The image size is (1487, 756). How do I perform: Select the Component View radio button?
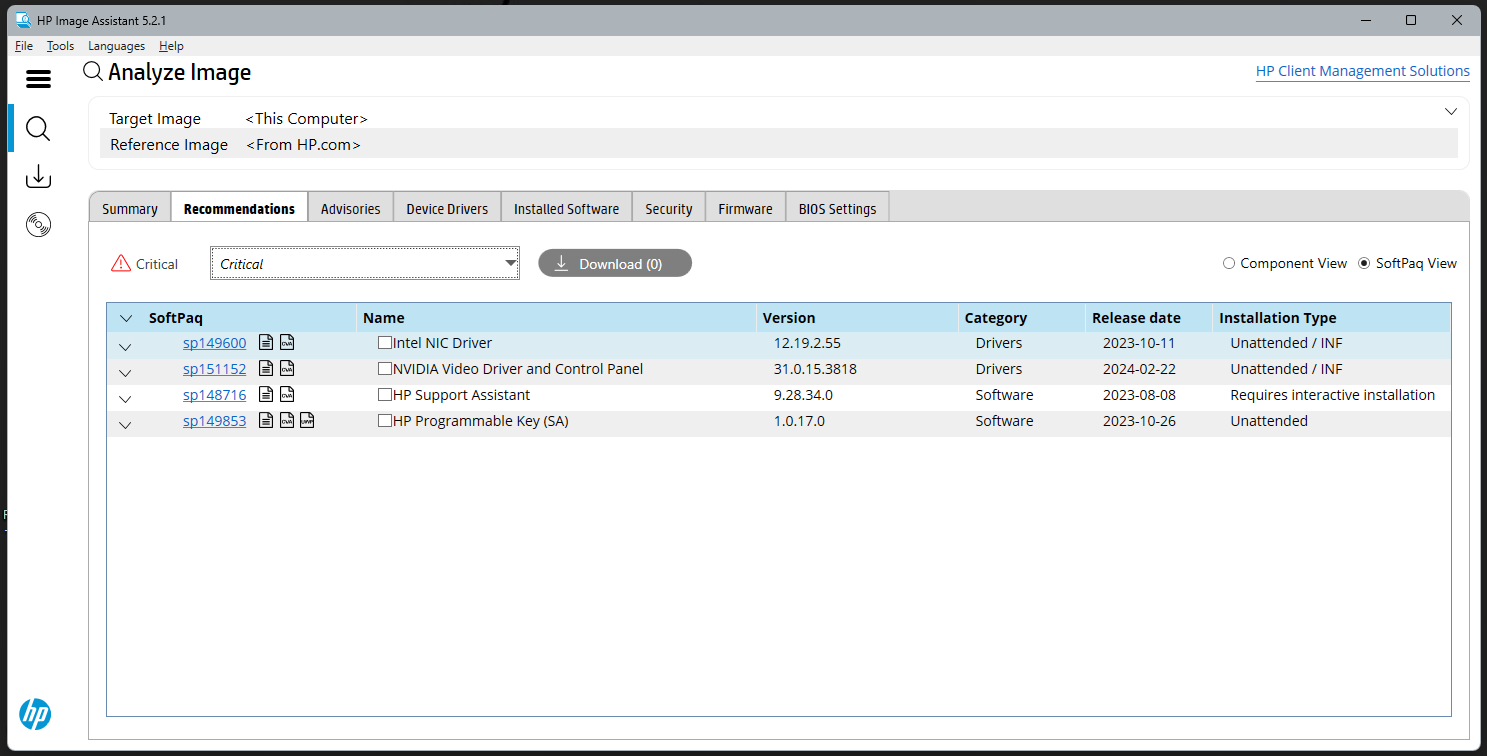click(1229, 263)
